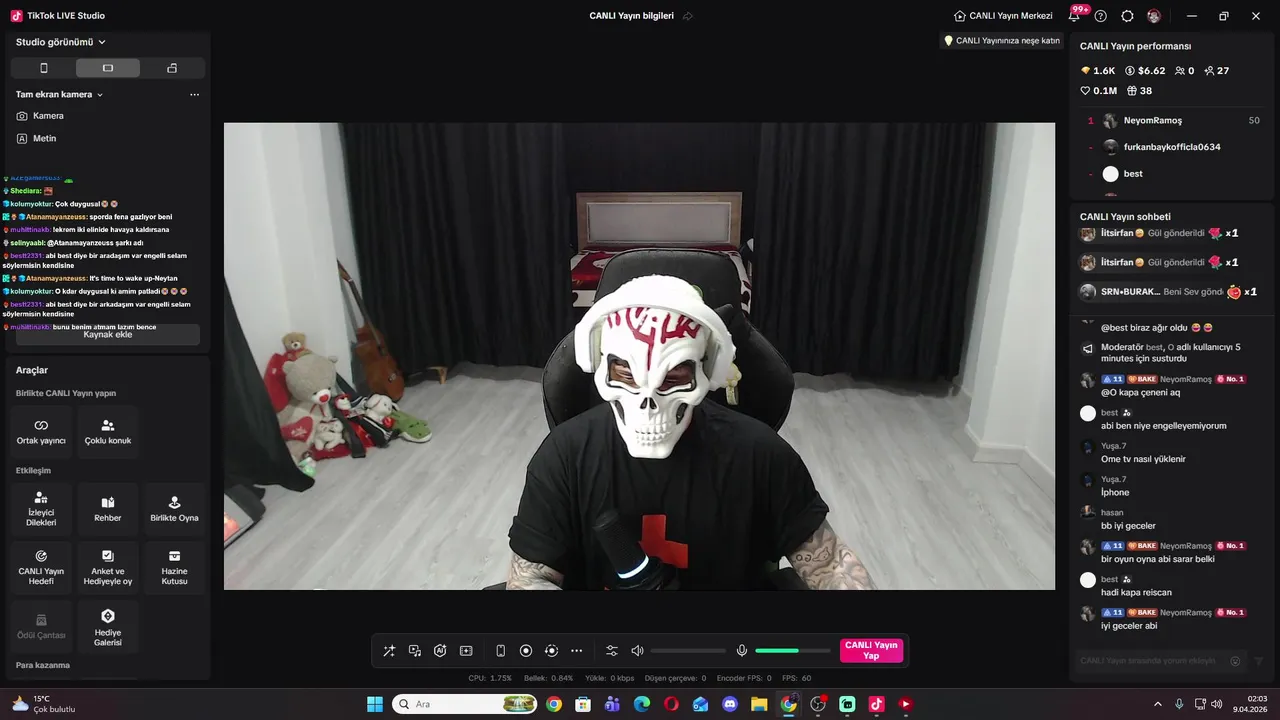Image resolution: width=1280 pixels, height=720 pixels.
Task: Show hidden system tray icons
Action: (x=1158, y=704)
